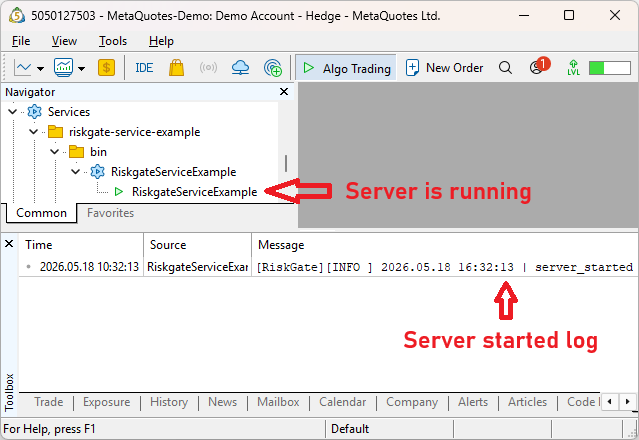The height and width of the screenshot is (440, 639).
Task: Collapse the Services tree node
Action: [x=13, y=112]
